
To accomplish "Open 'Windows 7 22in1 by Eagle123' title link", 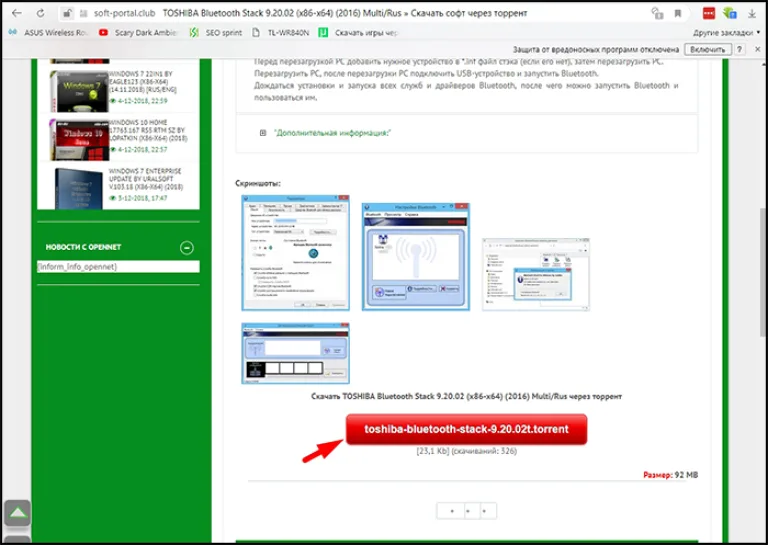I will [x=143, y=82].
